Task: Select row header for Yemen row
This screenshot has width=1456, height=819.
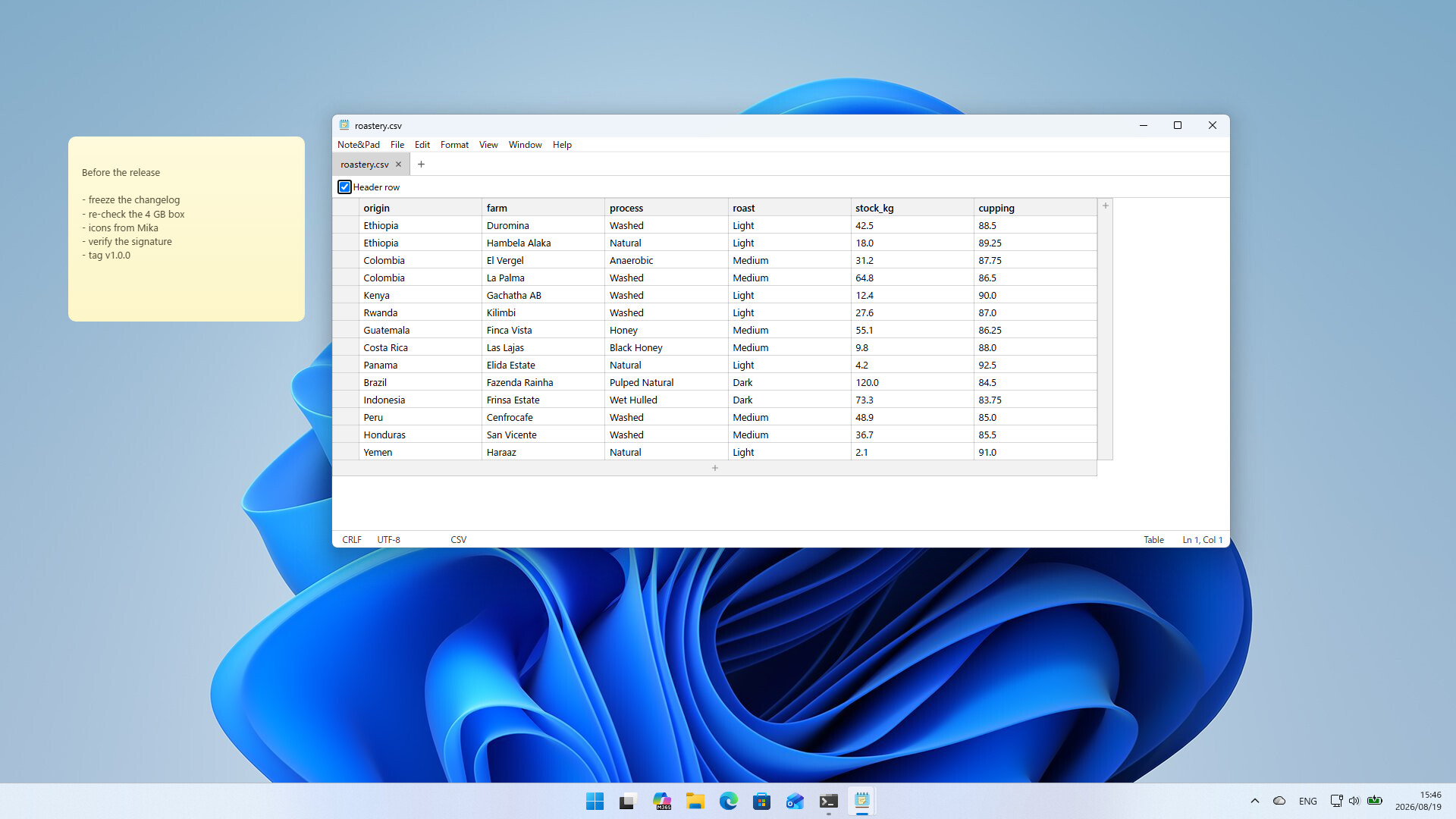Action: 346,452
